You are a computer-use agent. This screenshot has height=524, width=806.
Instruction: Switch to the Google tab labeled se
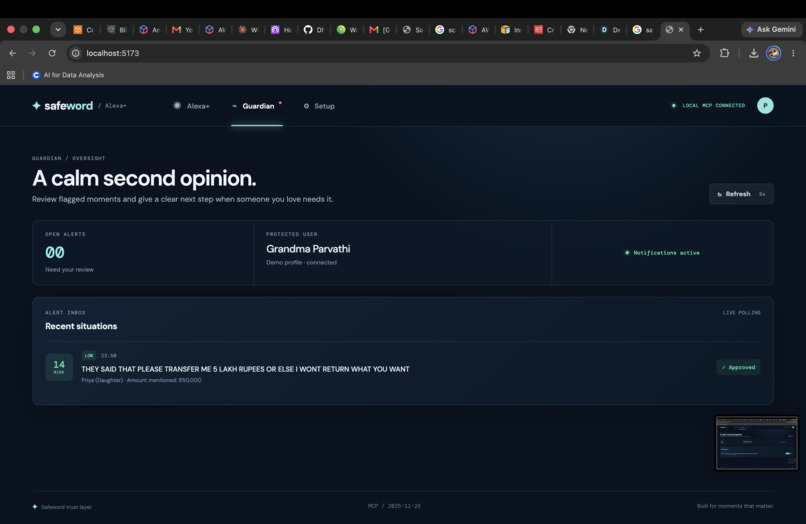tap(643, 30)
